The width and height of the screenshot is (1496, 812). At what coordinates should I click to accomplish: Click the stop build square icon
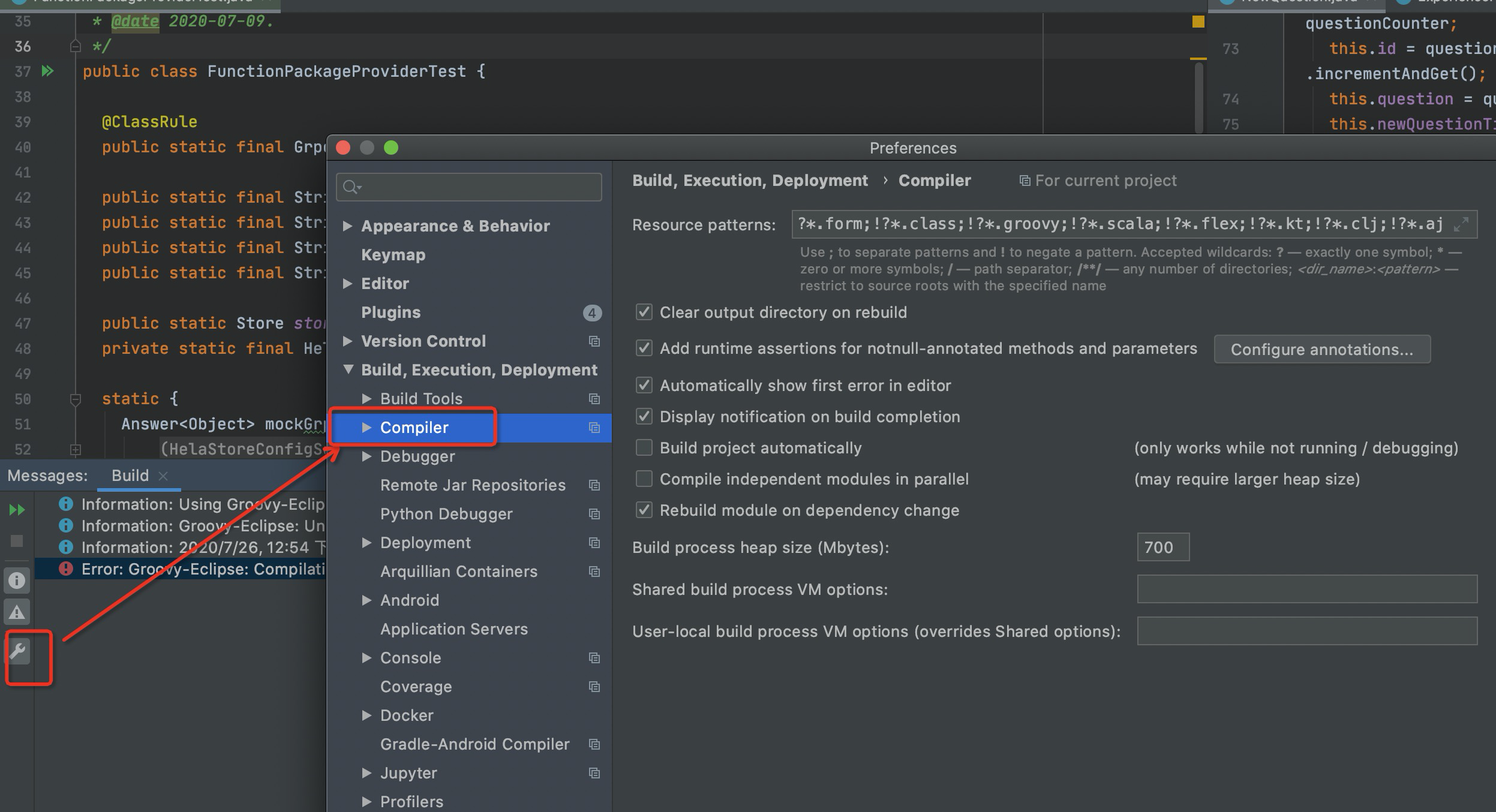17,542
